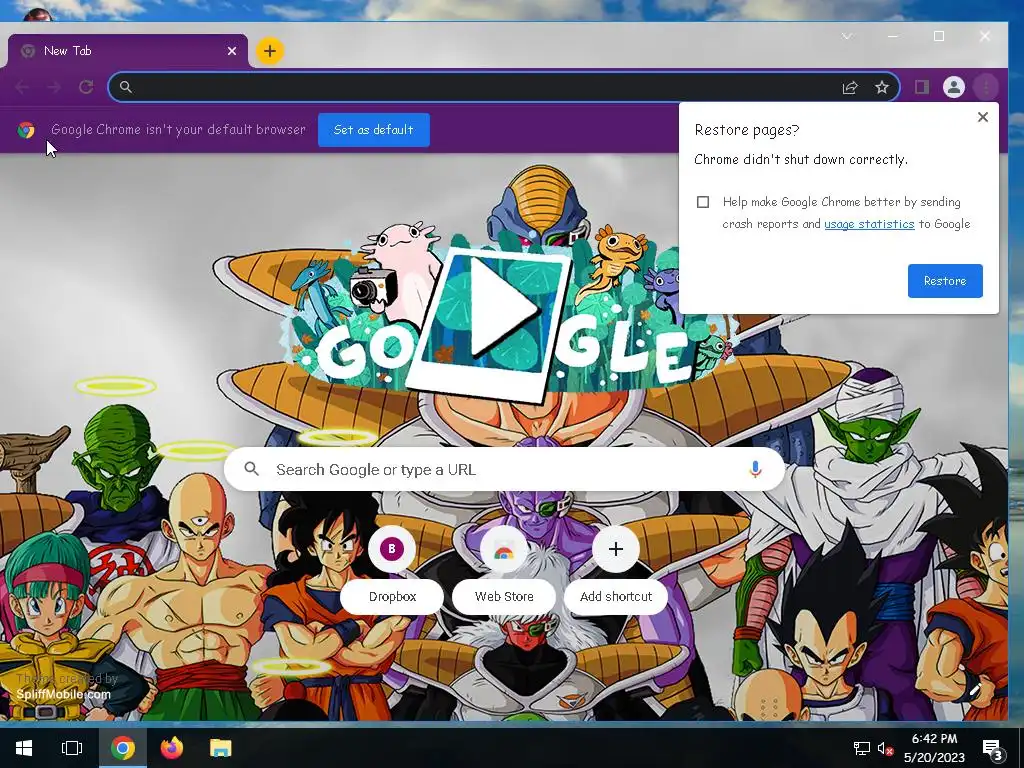Click Chrome logo in default browser bar
This screenshot has height=768, width=1024.
[x=26, y=130]
